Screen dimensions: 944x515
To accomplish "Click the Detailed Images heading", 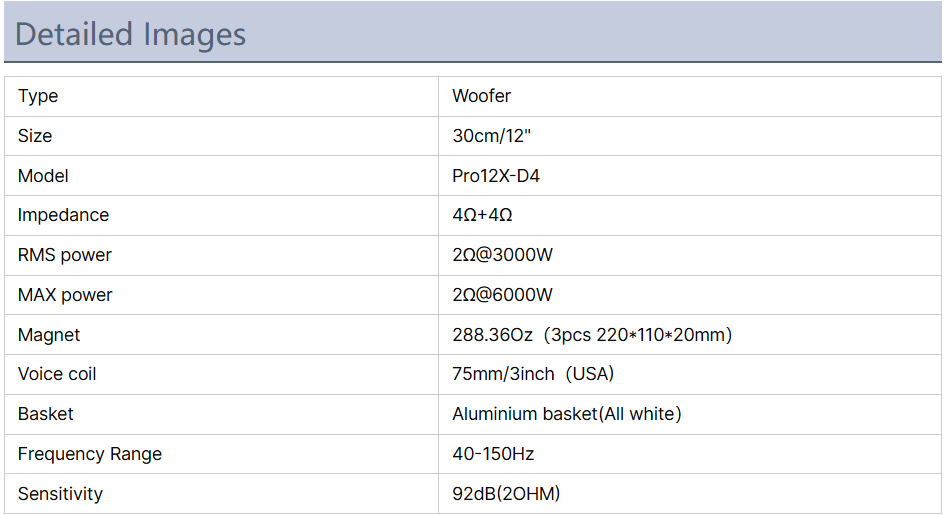I will [131, 34].
